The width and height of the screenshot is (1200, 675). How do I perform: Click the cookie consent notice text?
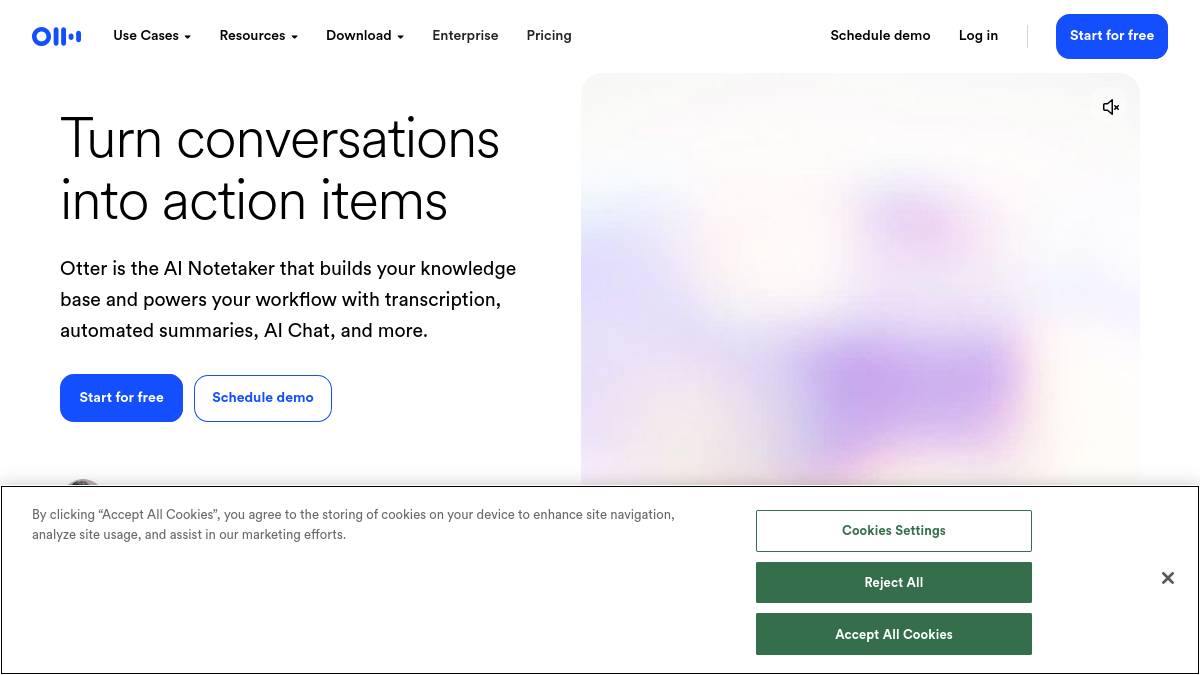click(x=353, y=525)
